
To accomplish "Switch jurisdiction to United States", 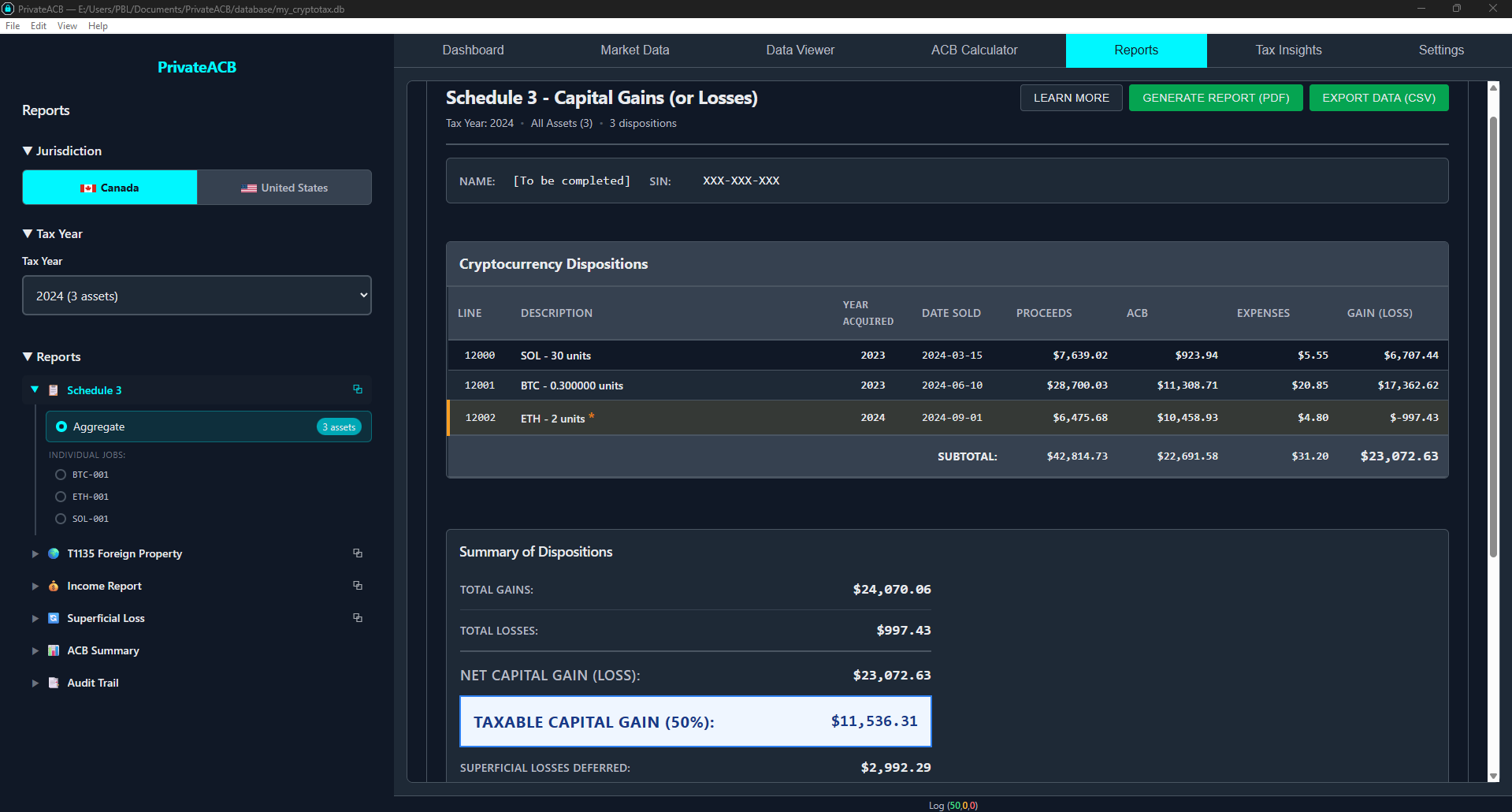I will [284, 188].
